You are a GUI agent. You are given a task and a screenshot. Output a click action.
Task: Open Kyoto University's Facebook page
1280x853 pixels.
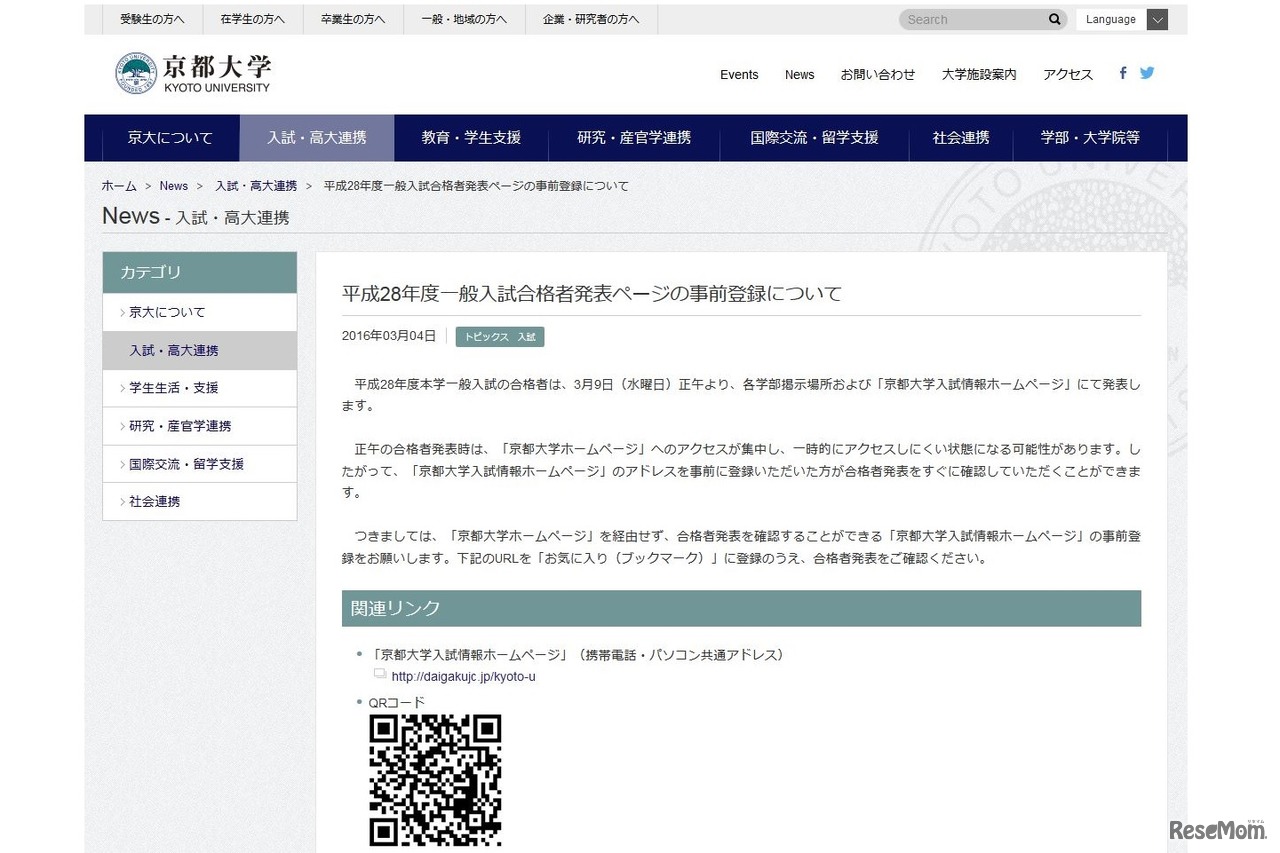coord(1122,73)
